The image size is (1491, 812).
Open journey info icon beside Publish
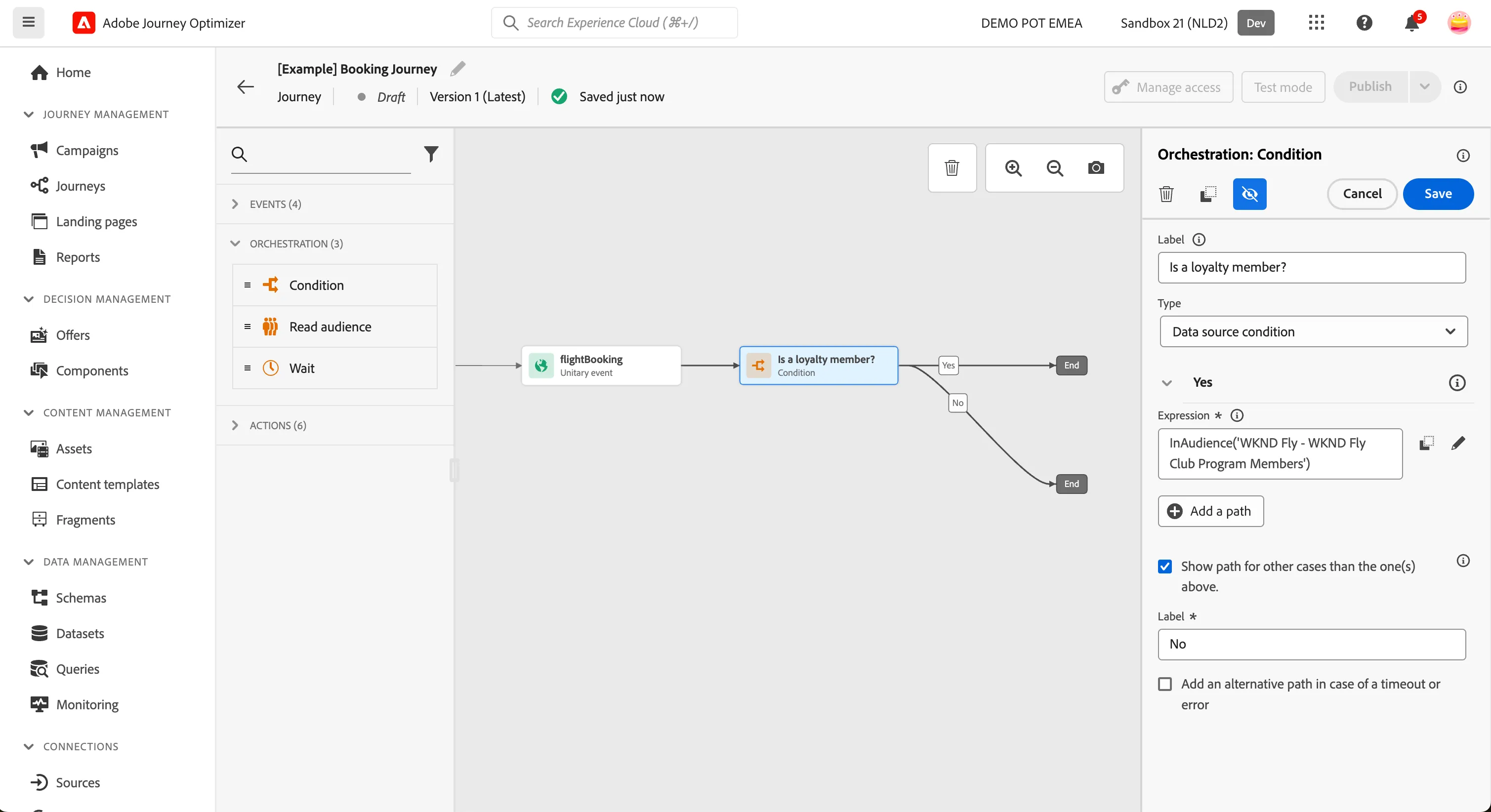1460,87
